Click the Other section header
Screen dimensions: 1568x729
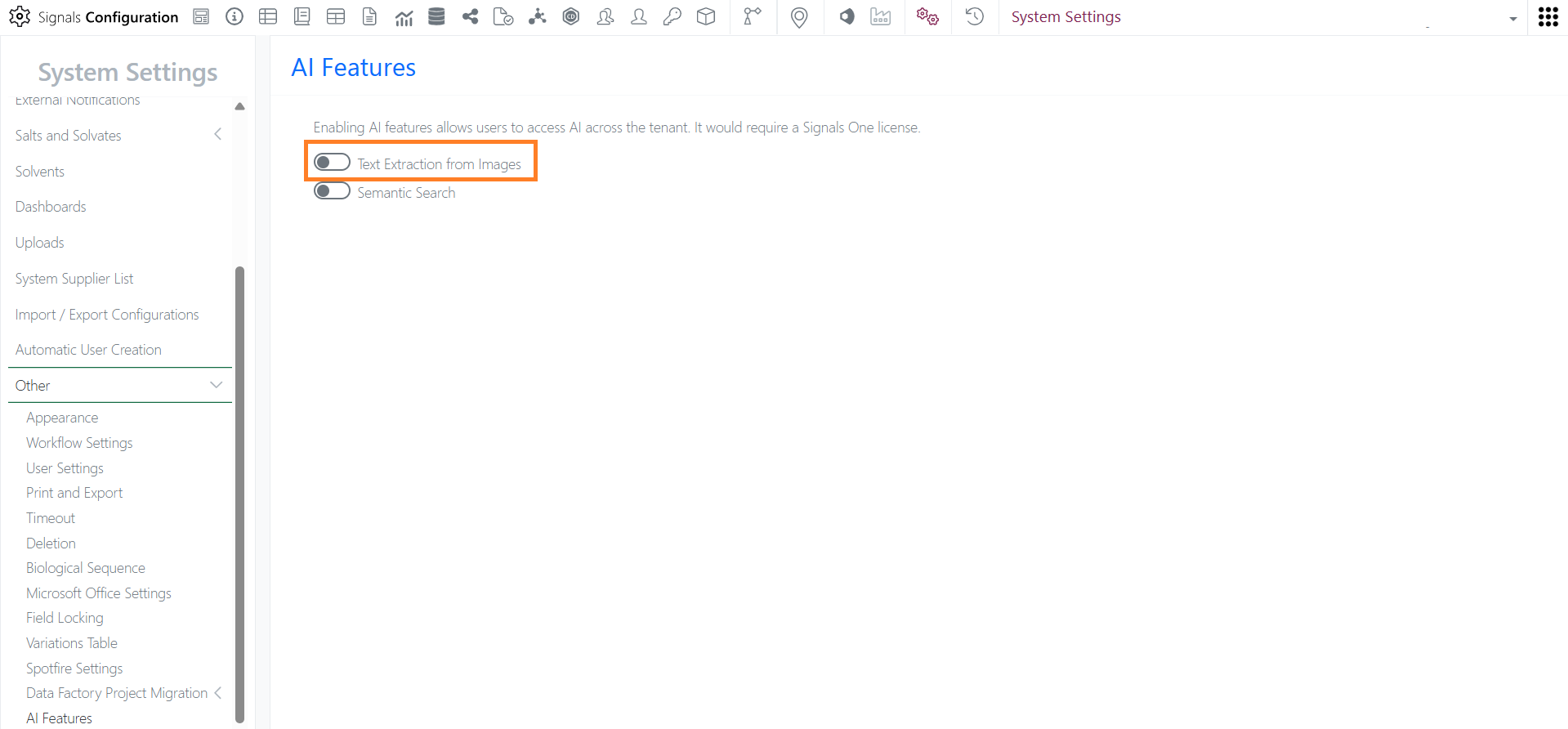[120, 386]
